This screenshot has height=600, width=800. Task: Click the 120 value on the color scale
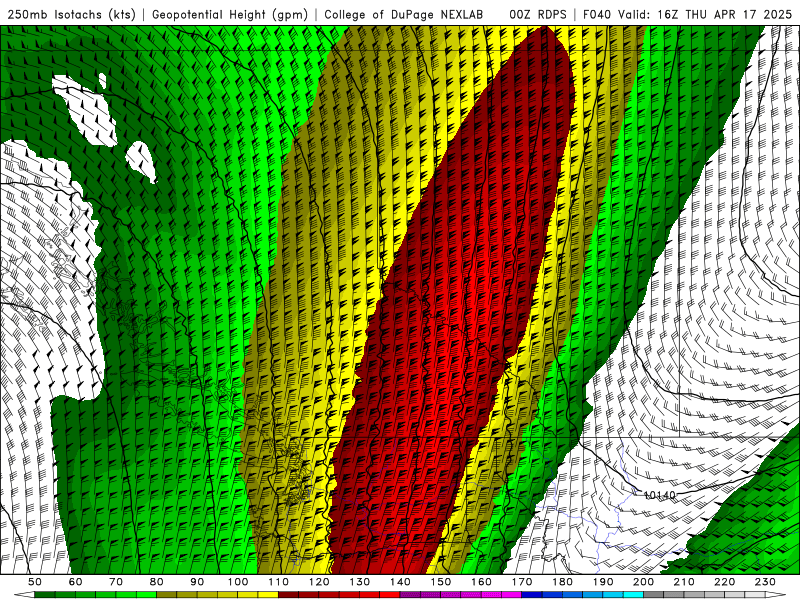point(319,582)
